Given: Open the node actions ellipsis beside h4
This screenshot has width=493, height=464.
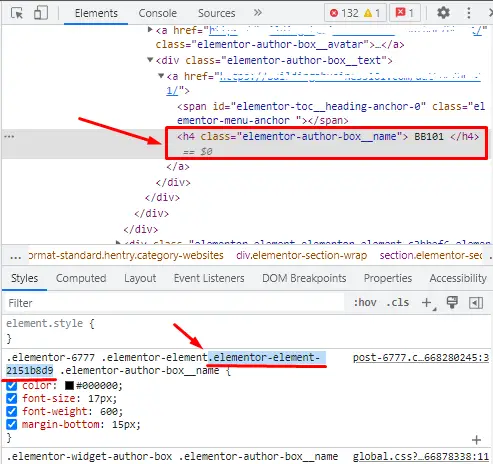Looking at the screenshot, I should (9, 136).
